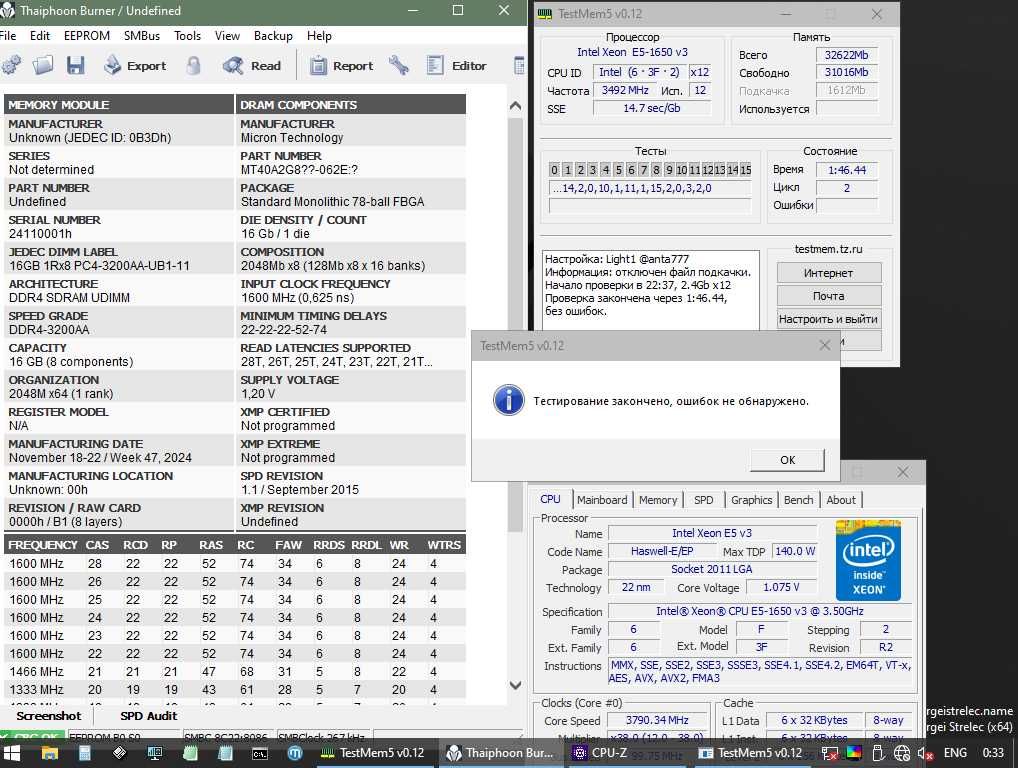Image resolution: width=1018 pixels, height=768 pixels.
Task: Select the Graphics tab in CPU-Z
Action: pyautogui.click(x=751, y=500)
